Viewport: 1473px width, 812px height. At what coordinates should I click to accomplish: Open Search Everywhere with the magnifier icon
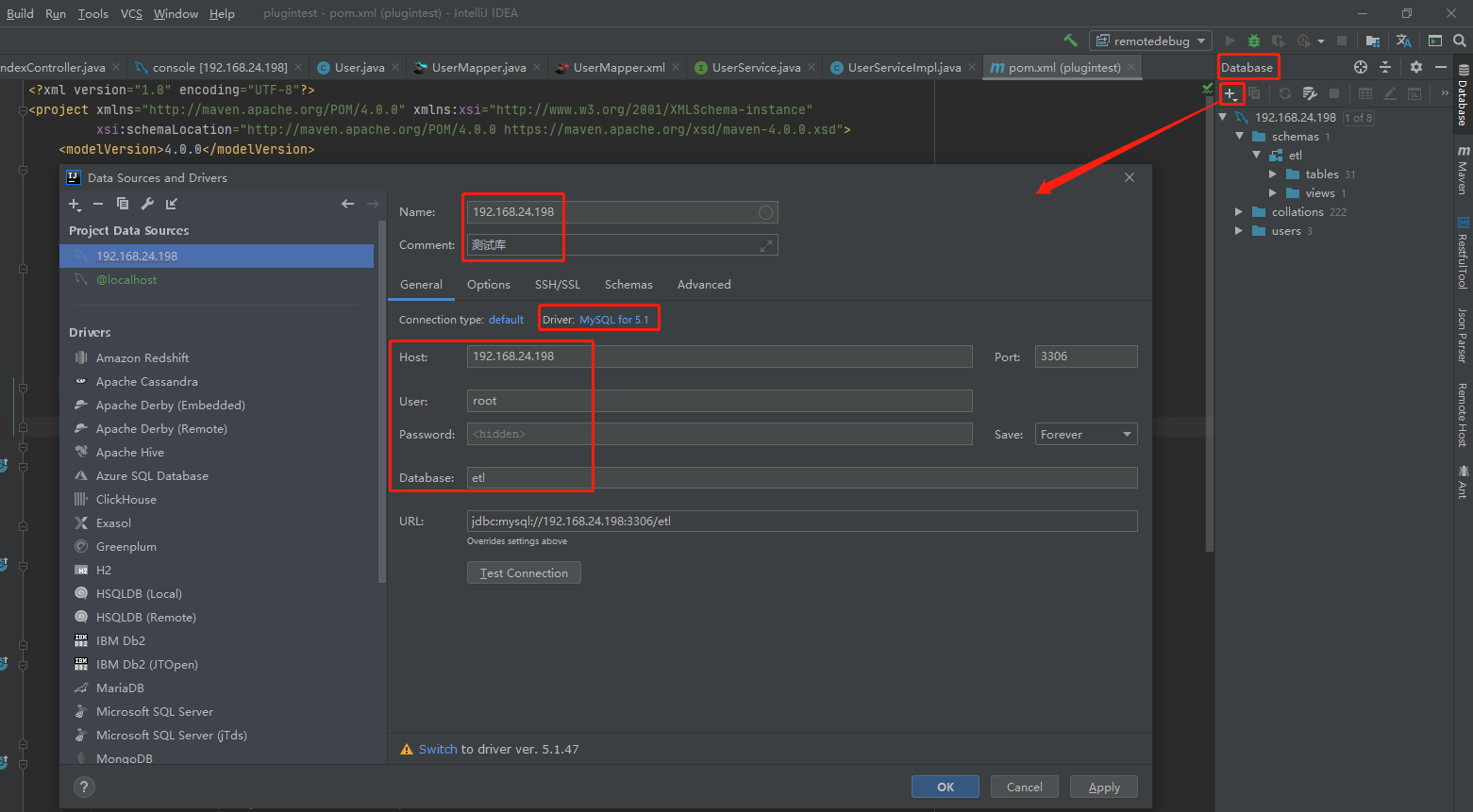(x=1460, y=41)
